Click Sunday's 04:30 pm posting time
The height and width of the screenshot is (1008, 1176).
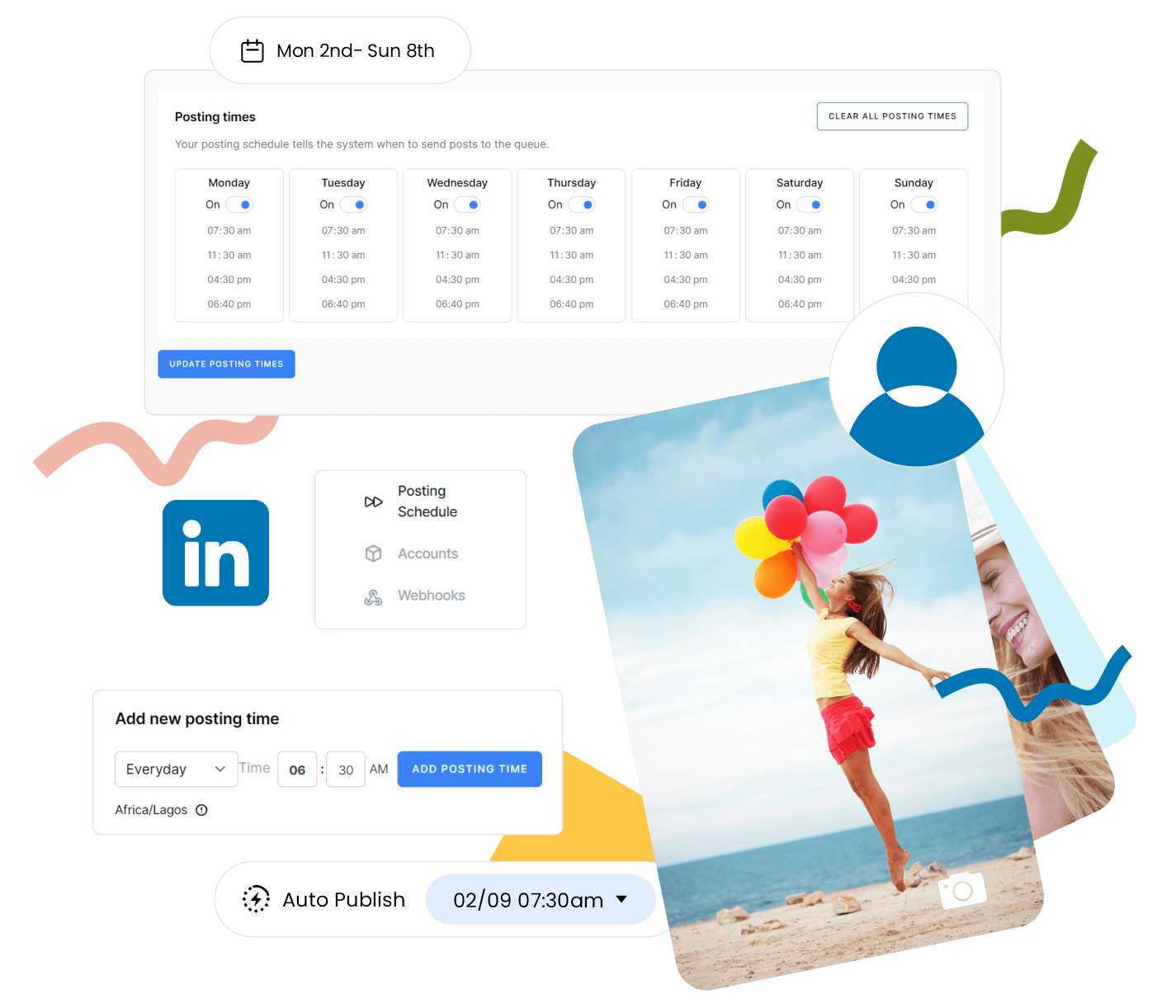tap(914, 280)
